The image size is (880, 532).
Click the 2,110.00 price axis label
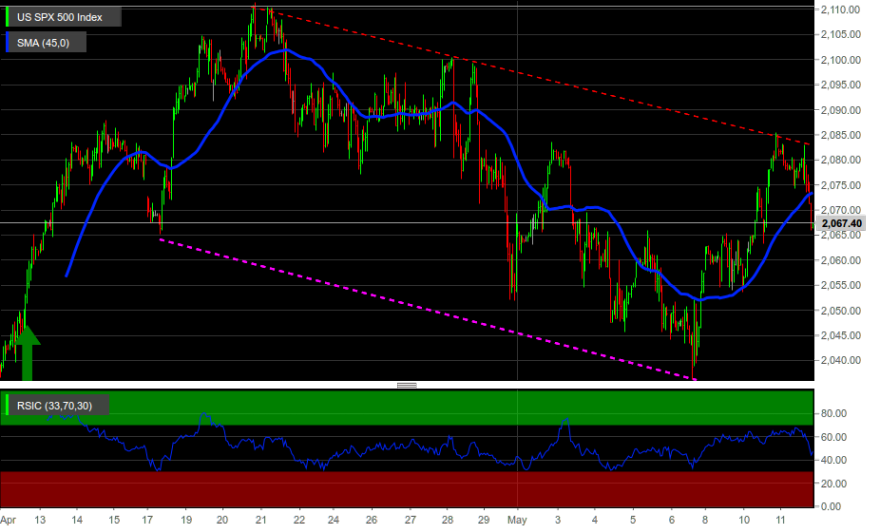click(x=840, y=10)
